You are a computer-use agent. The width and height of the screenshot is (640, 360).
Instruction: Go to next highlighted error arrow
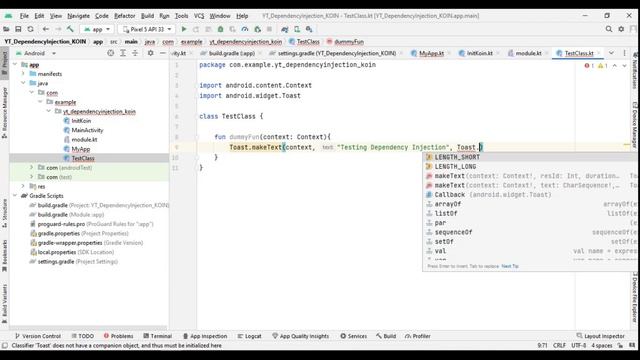tap(624, 65)
